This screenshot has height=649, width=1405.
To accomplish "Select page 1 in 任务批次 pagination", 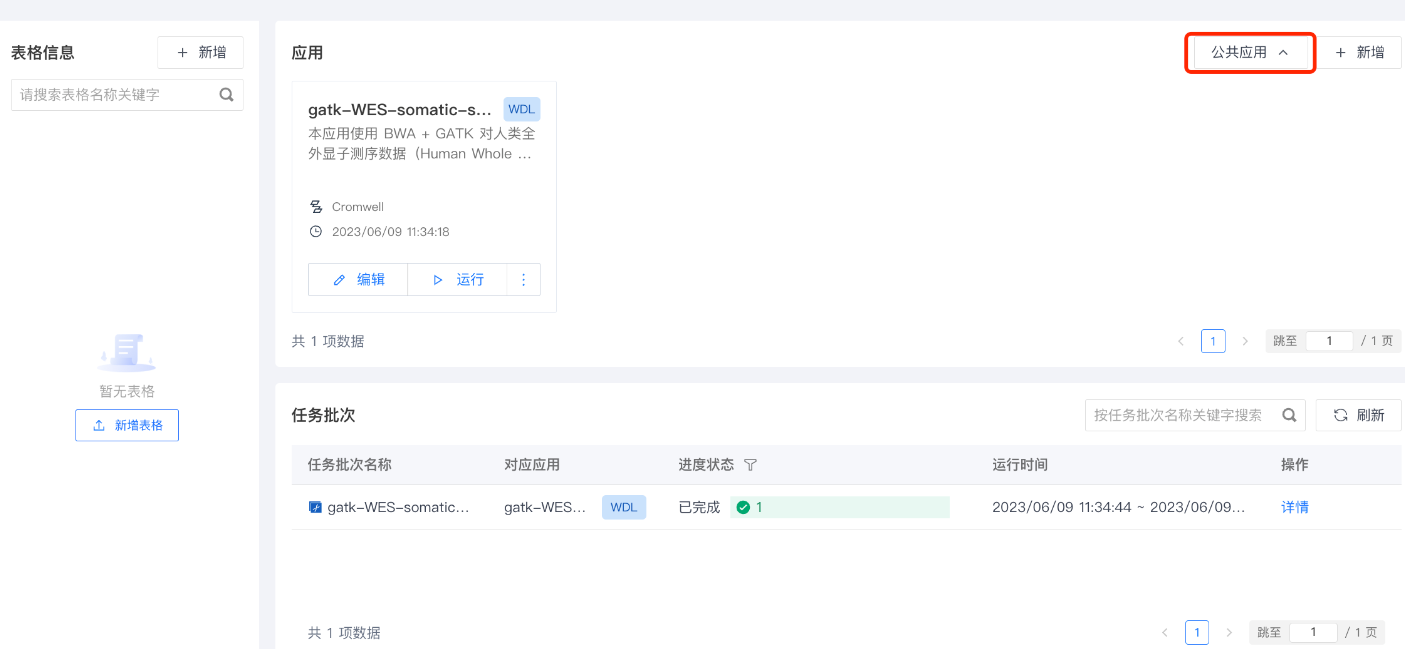I will tap(1197, 632).
